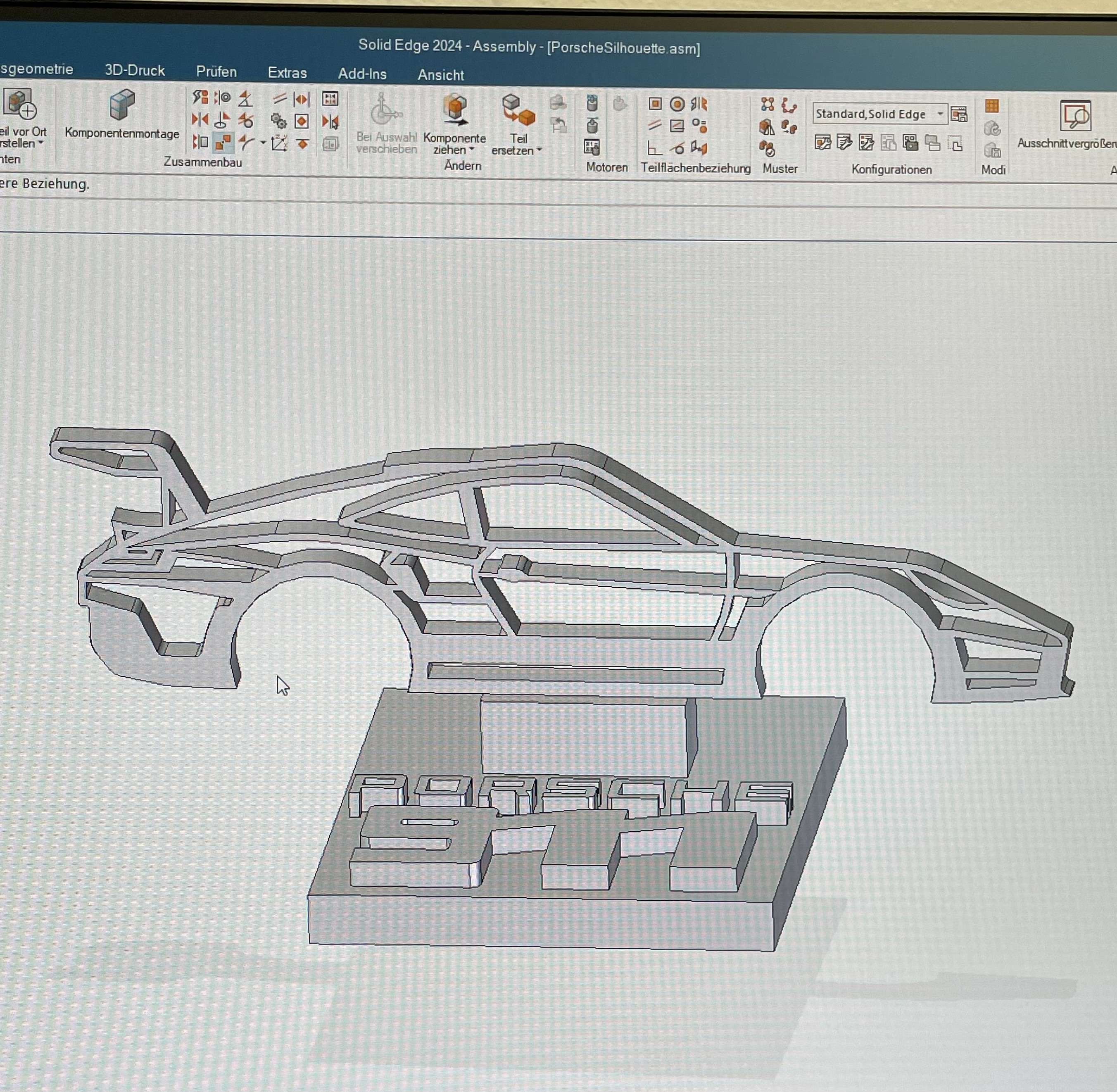
Task: Open the Add-Ins ribbon tab
Action: click(x=362, y=74)
